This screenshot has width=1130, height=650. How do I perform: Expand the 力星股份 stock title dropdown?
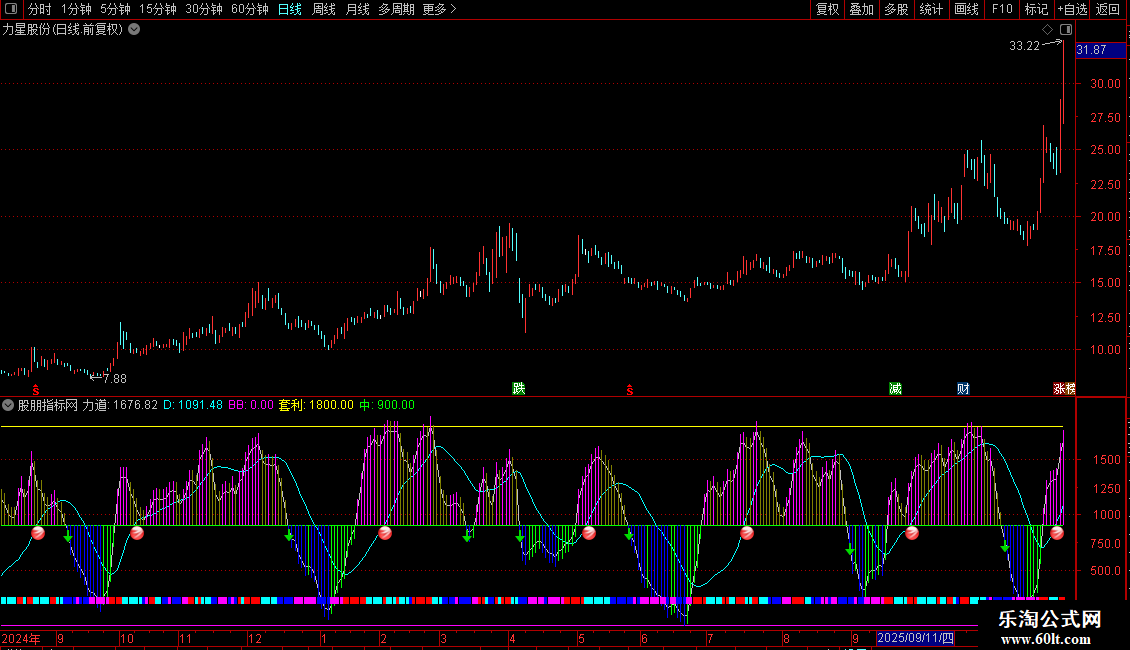(134, 29)
